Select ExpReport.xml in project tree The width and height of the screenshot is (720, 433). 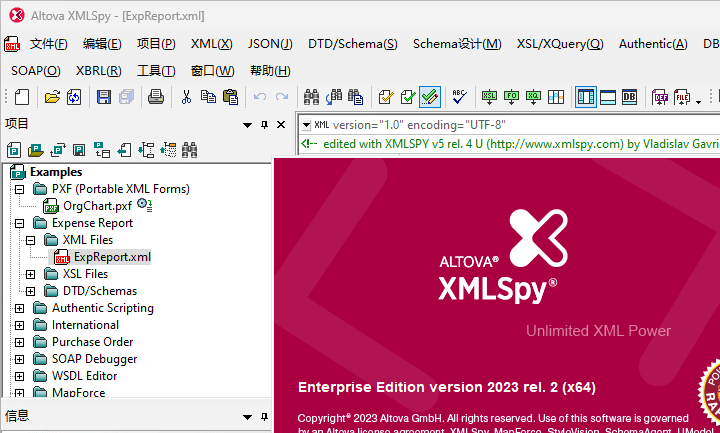coord(112,257)
